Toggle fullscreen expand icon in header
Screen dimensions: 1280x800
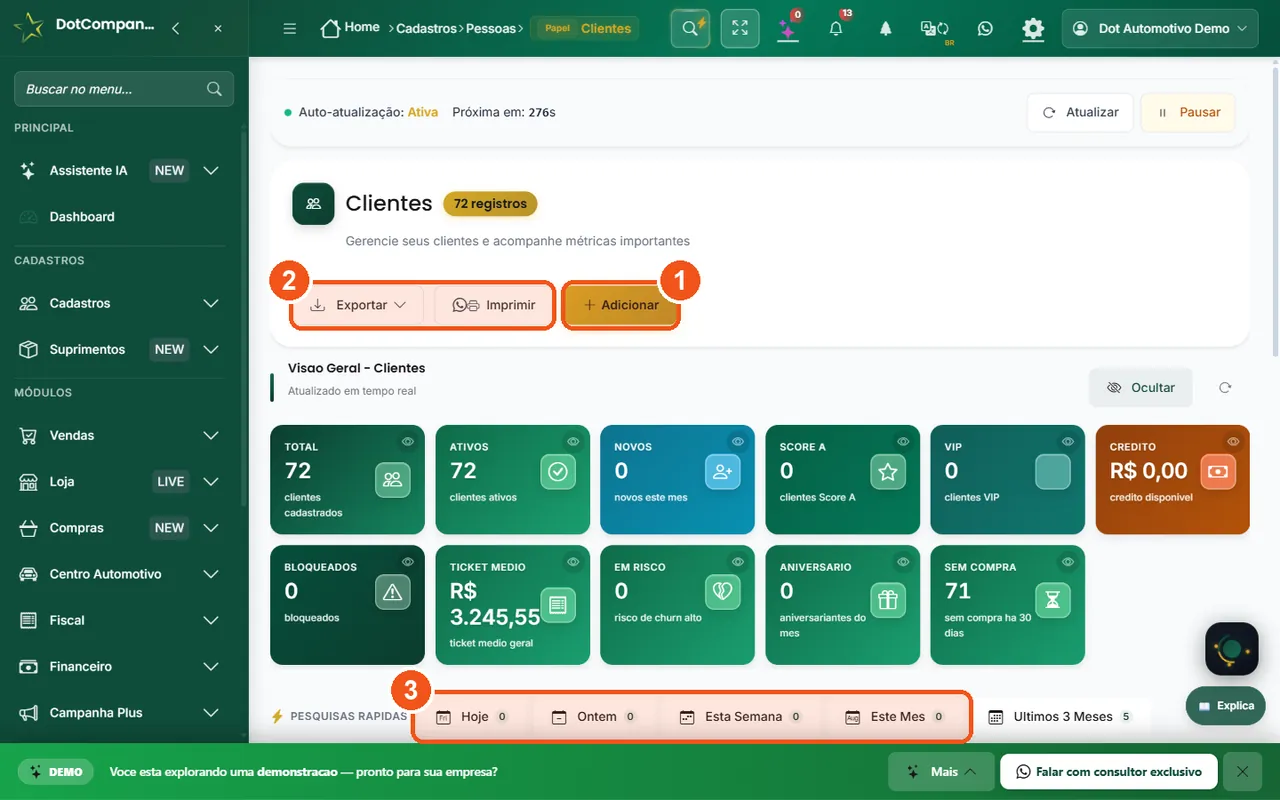[x=740, y=28]
